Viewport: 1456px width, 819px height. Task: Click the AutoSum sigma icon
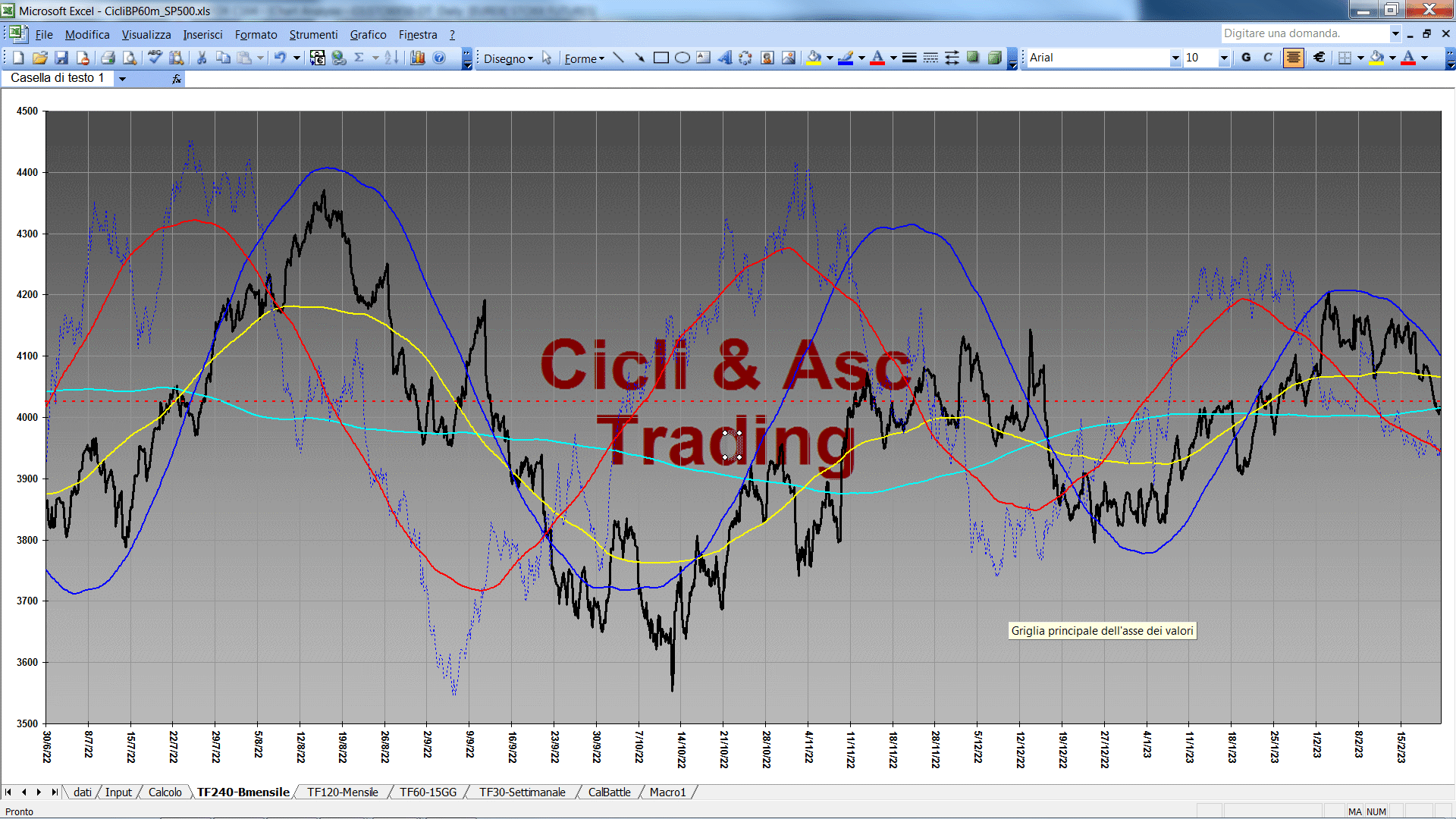359,58
